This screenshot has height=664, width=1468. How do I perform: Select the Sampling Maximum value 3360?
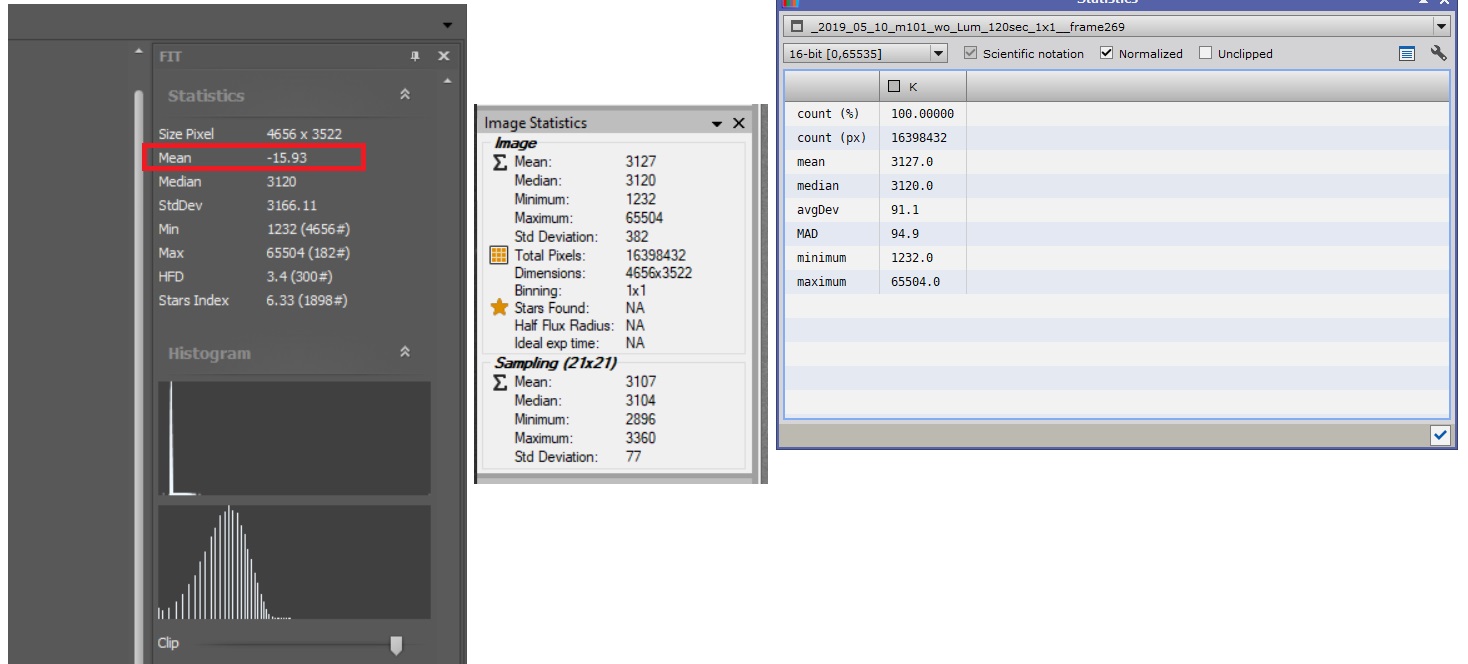click(x=641, y=438)
